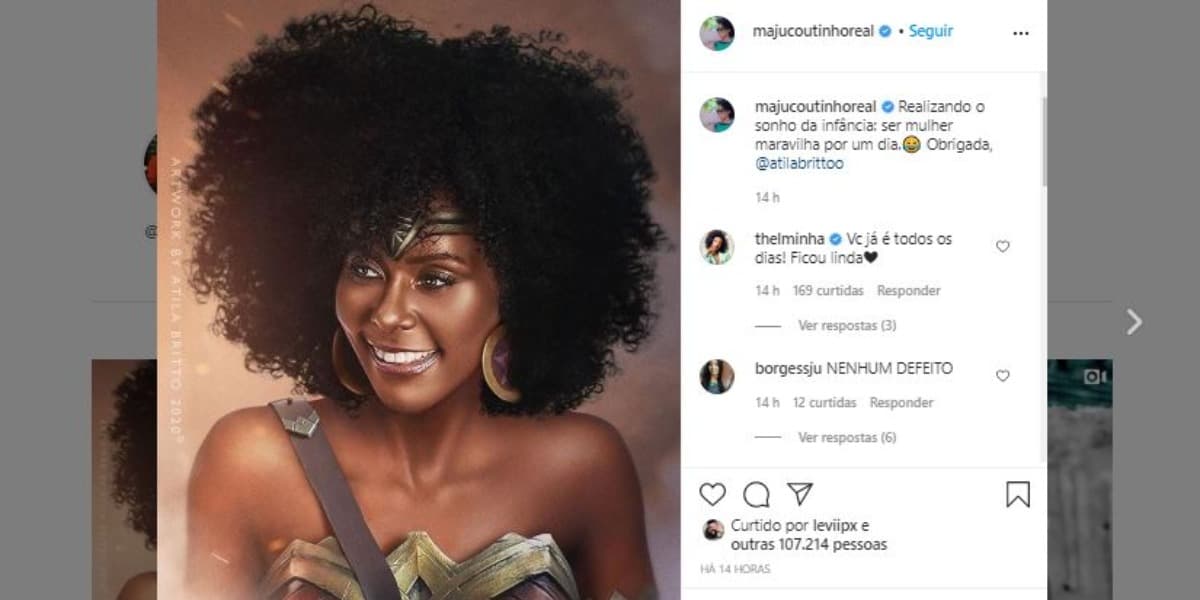This screenshot has width=1200, height=600.
Task: Open the comment bubble icon
Action: pos(757,494)
